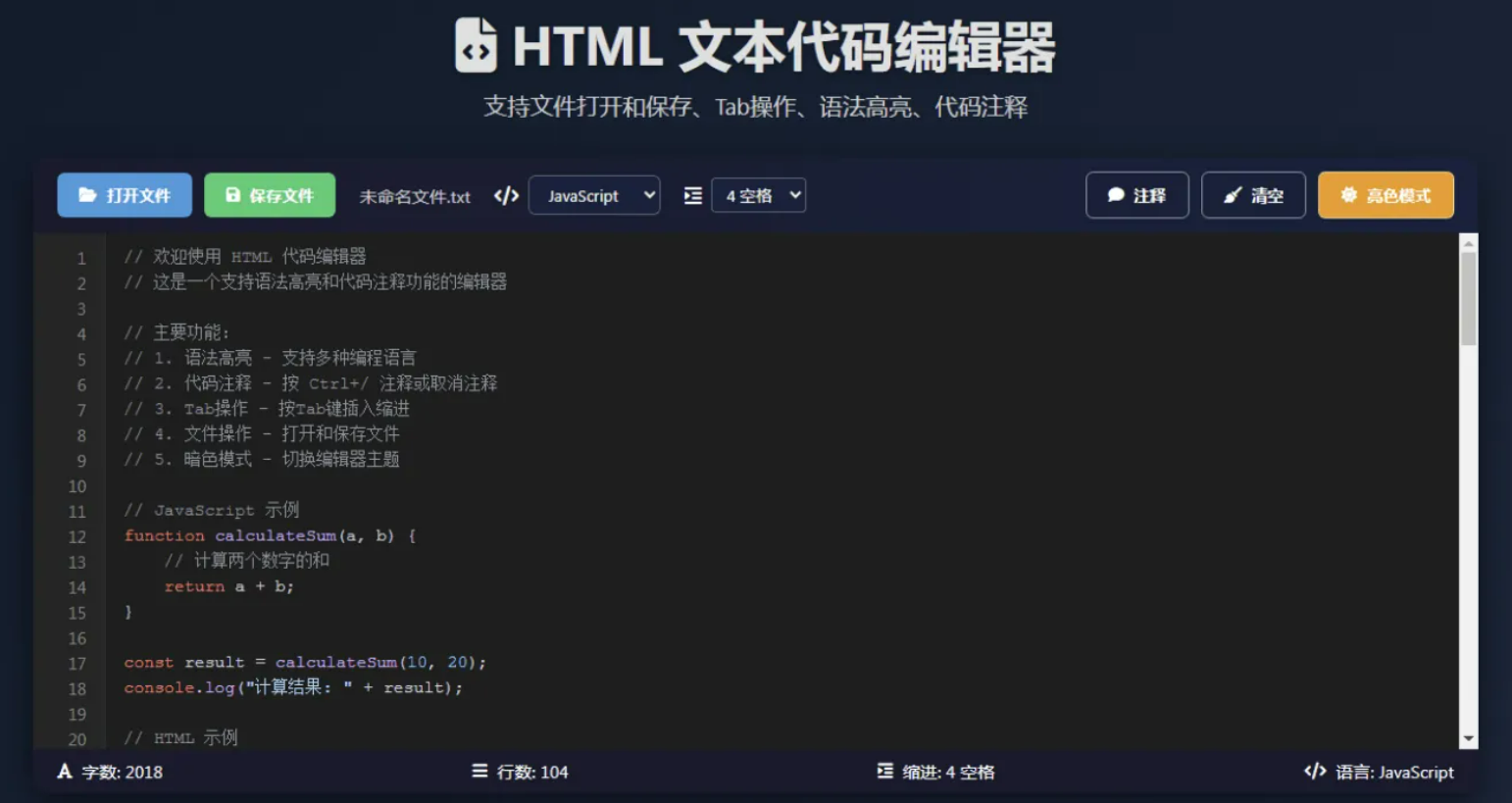The width and height of the screenshot is (1512, 803).
Task: Click the indentation icon before the 4 空格 selector
Action: point(692,195)
